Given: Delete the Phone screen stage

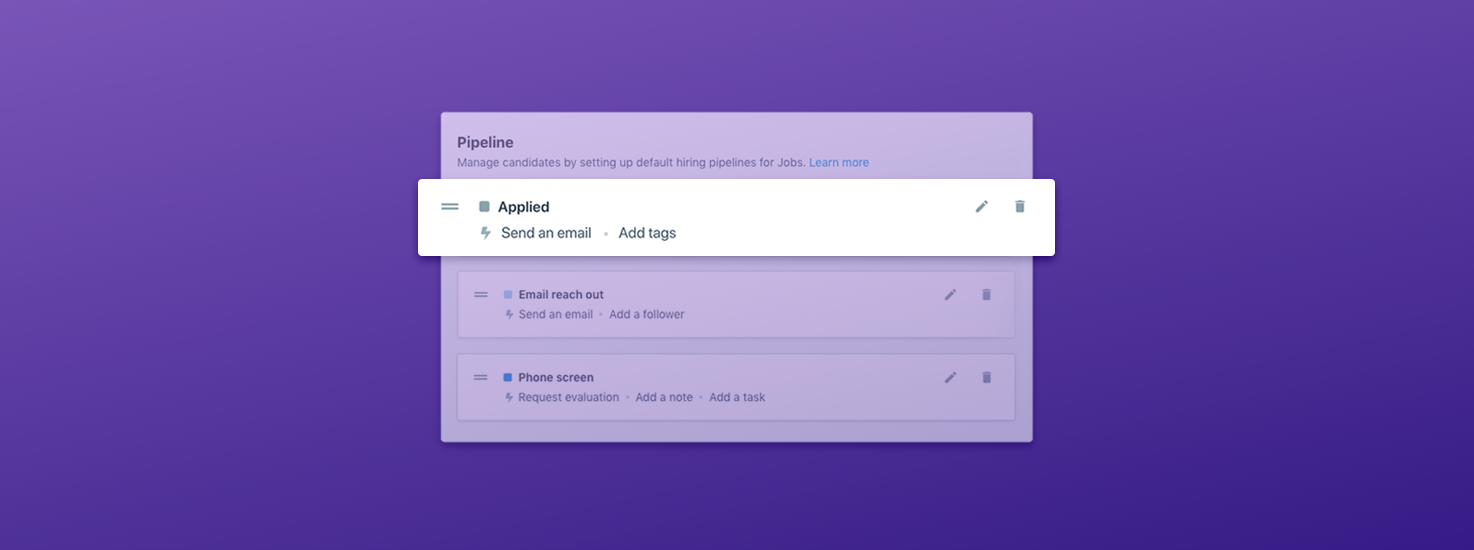Looking at the screenshot, I should pyautogui.click(x=987, y=377).
